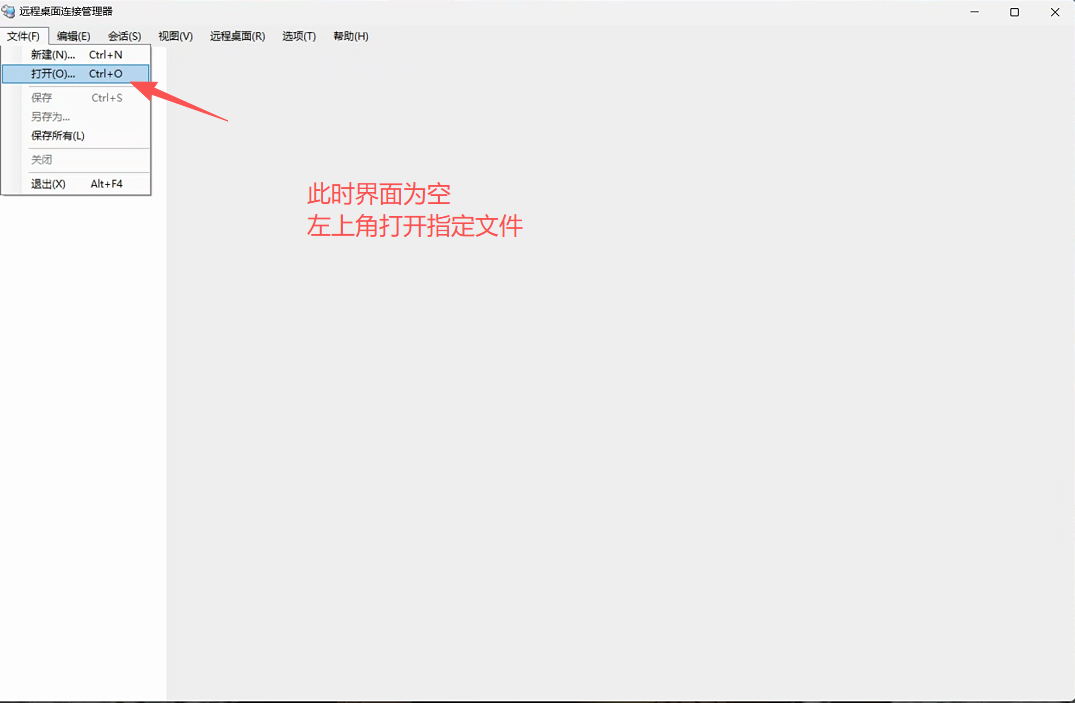Open the 选项(T) menu
The image size is (1075, 703).
point(298,36)
